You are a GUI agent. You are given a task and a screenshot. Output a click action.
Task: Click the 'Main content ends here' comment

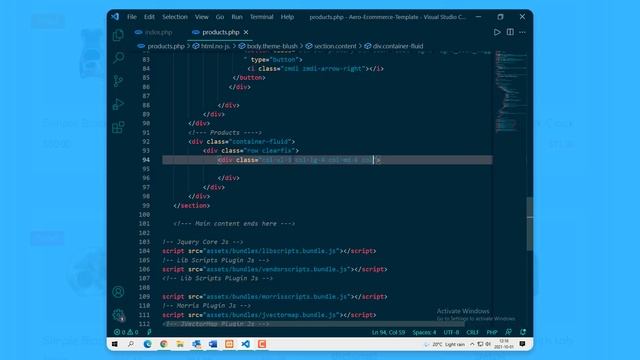(x=234, y=224)
